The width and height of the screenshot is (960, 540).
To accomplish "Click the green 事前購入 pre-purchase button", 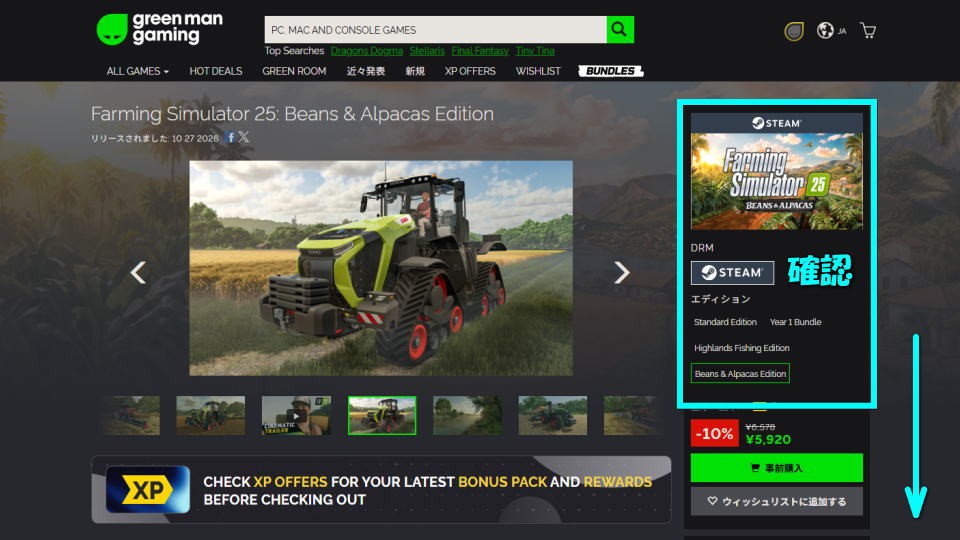I will click(776, 468).
